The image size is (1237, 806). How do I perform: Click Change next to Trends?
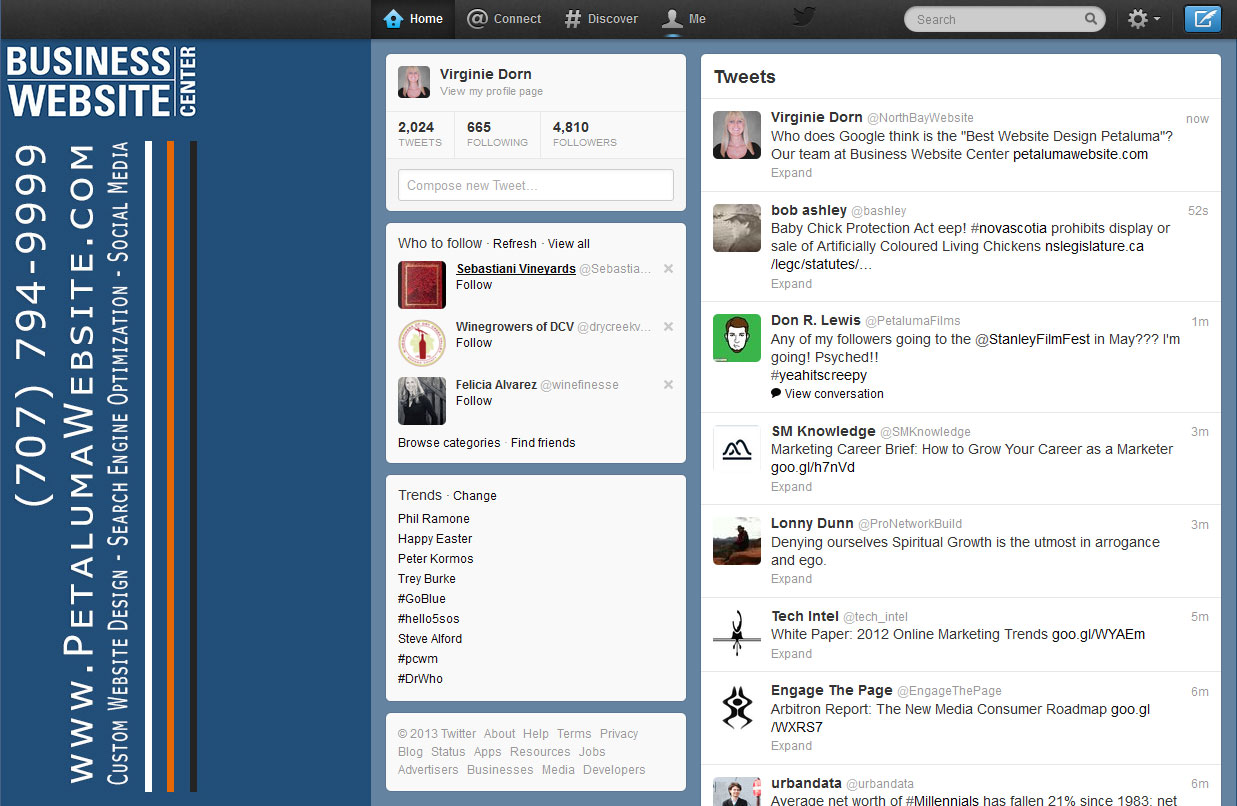click(x=475, y=496)
